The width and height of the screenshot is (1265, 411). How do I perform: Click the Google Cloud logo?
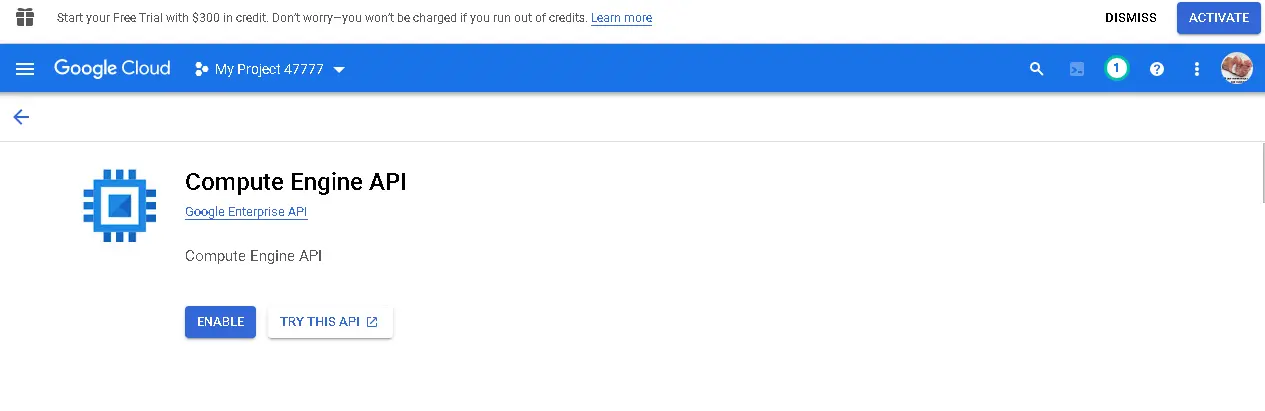[x=112, y=69]
